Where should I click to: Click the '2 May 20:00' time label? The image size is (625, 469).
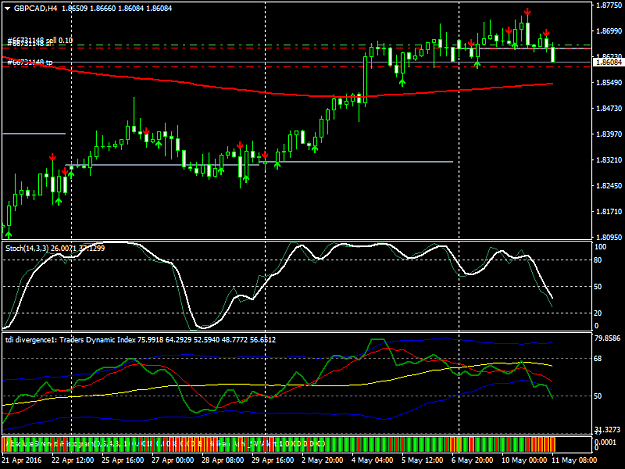(x=322, y=460)
